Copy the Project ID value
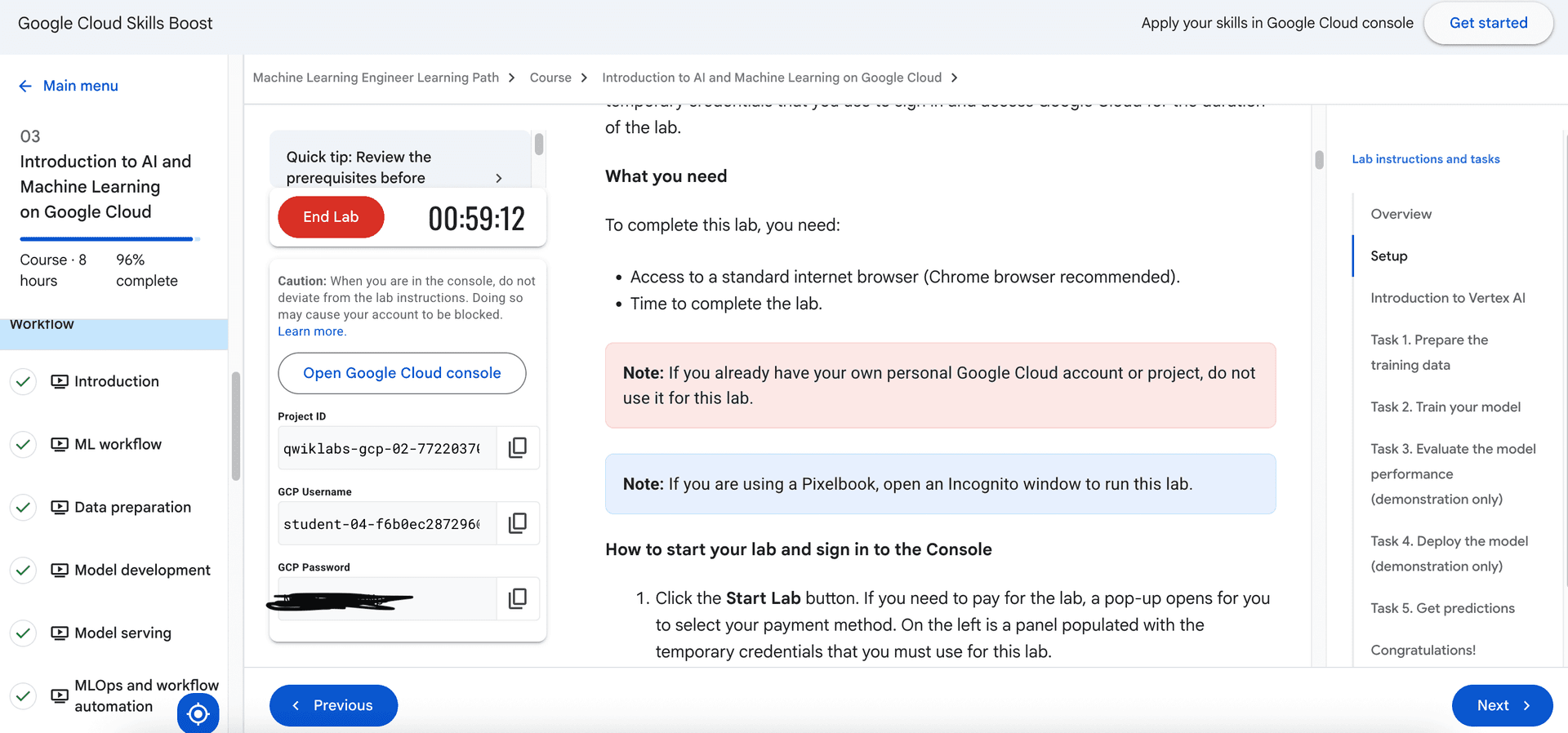This screenshot has width=1568, height=733. point(518,447)
